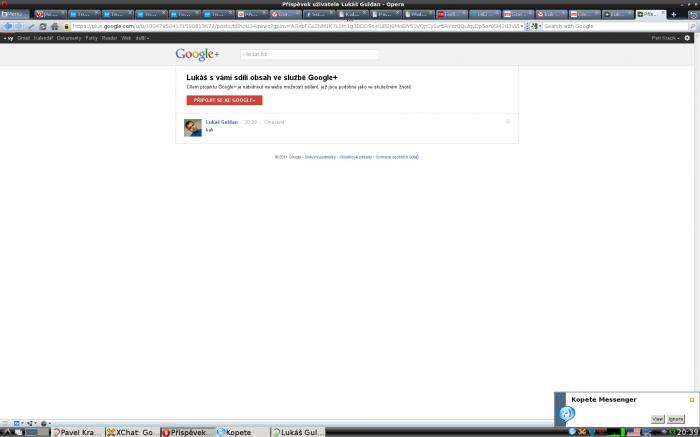Open the Ochrana osobních údajů footer link
Screen dimensions: 700x437
click(x=397, y=157)
